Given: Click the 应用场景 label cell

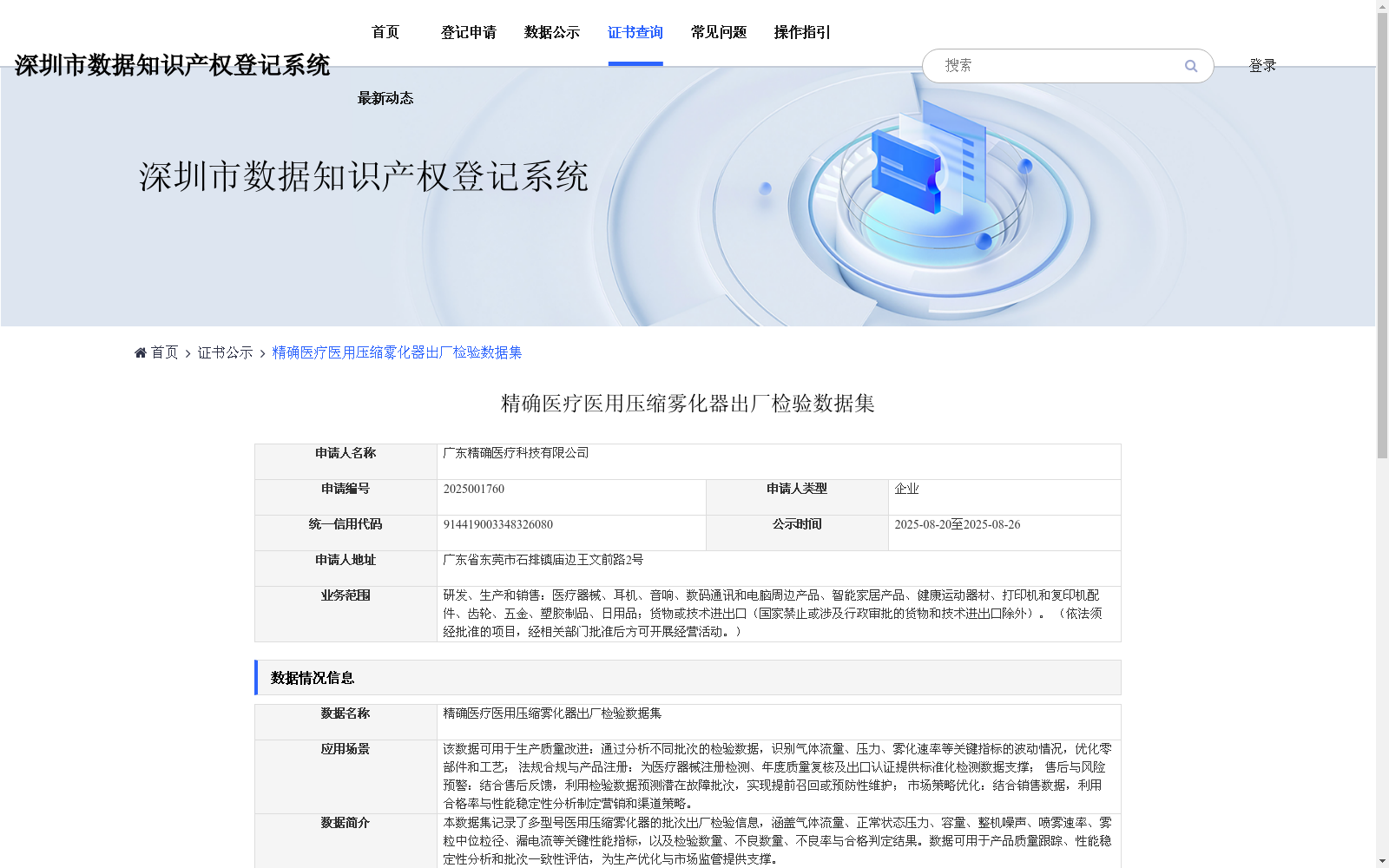Looking at the screenshot, I should [346, 776].
